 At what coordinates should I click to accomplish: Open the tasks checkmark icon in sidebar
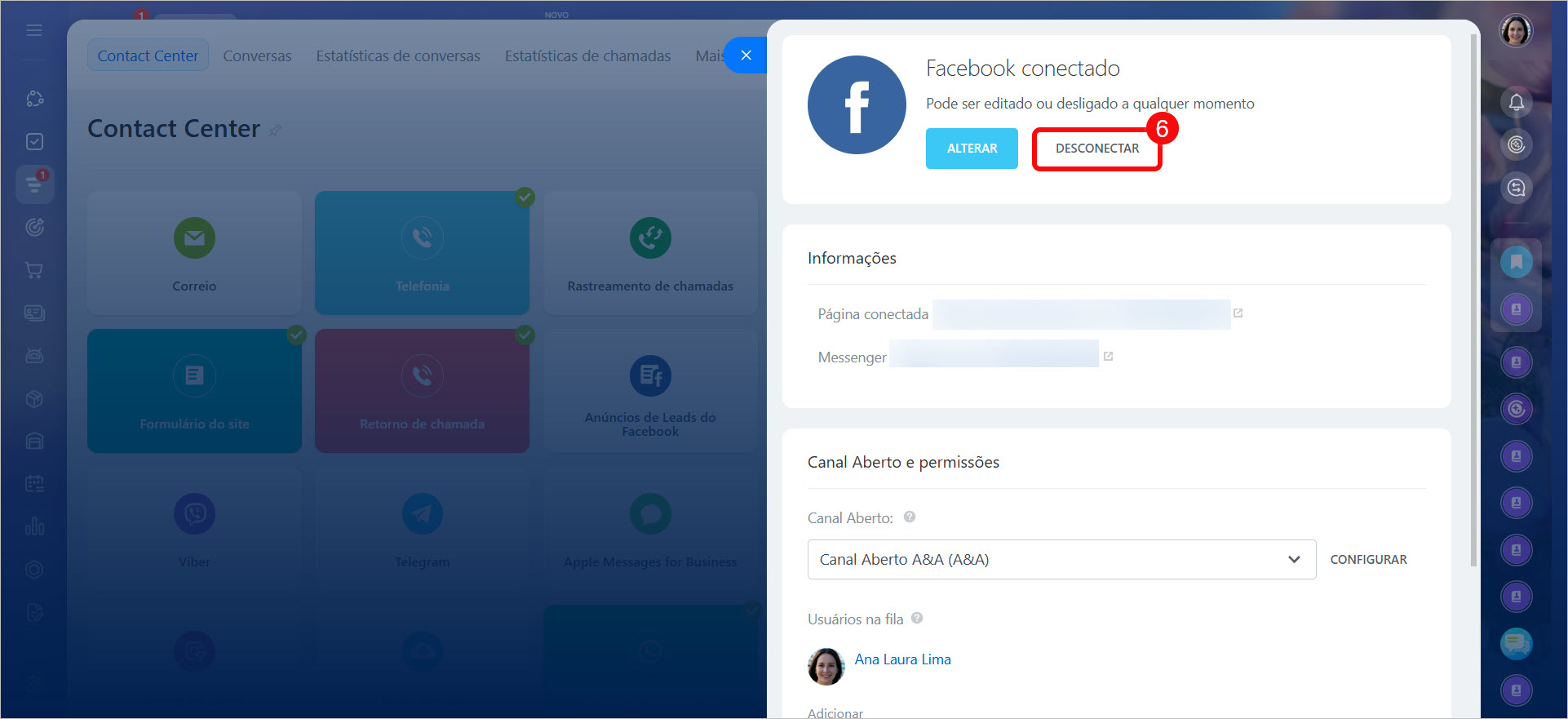click(34, 142)
